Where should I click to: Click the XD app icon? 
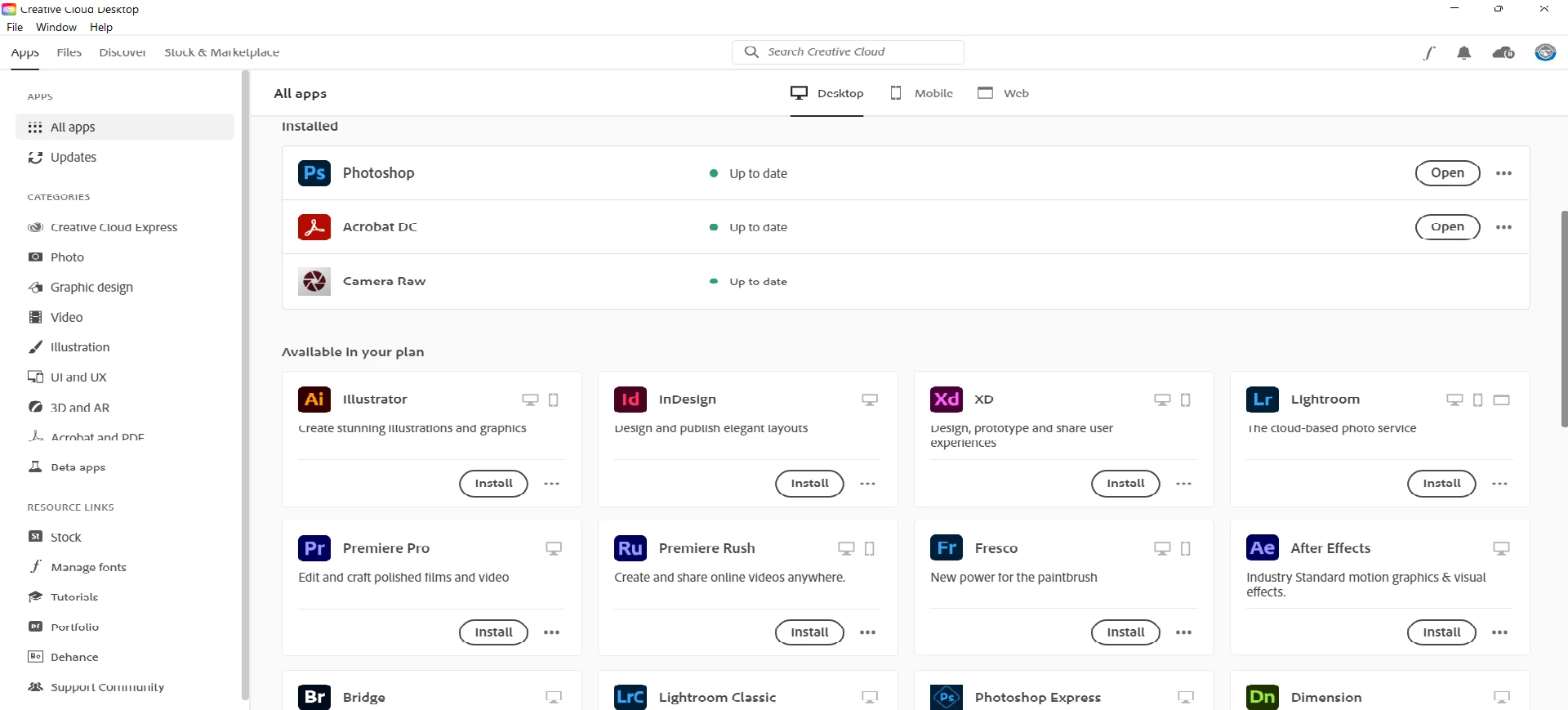pyautogui.click(x=946, y=400)
